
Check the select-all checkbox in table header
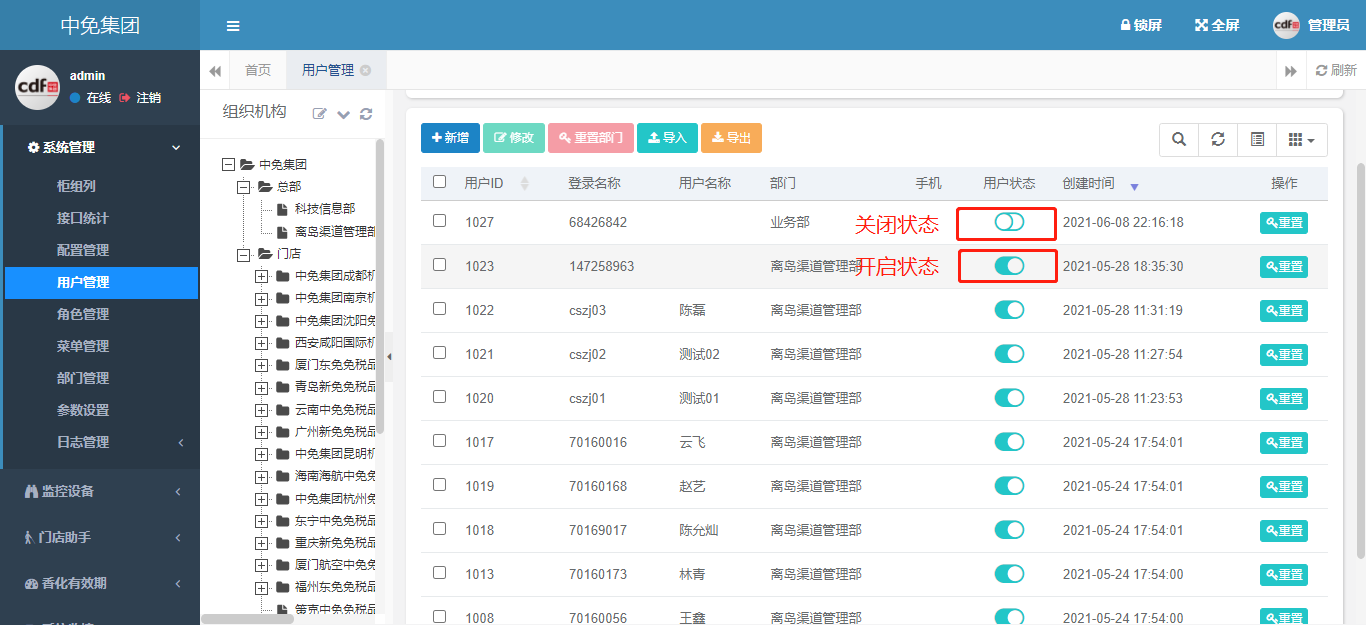[x=440, y=182]
